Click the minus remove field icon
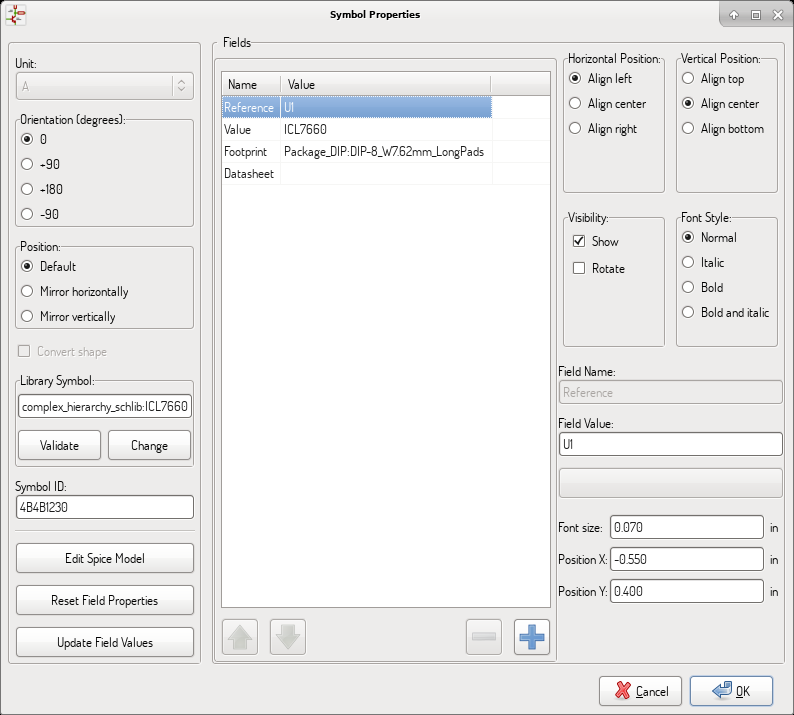This screenshot has width=794, height=715. click(485, 637)
